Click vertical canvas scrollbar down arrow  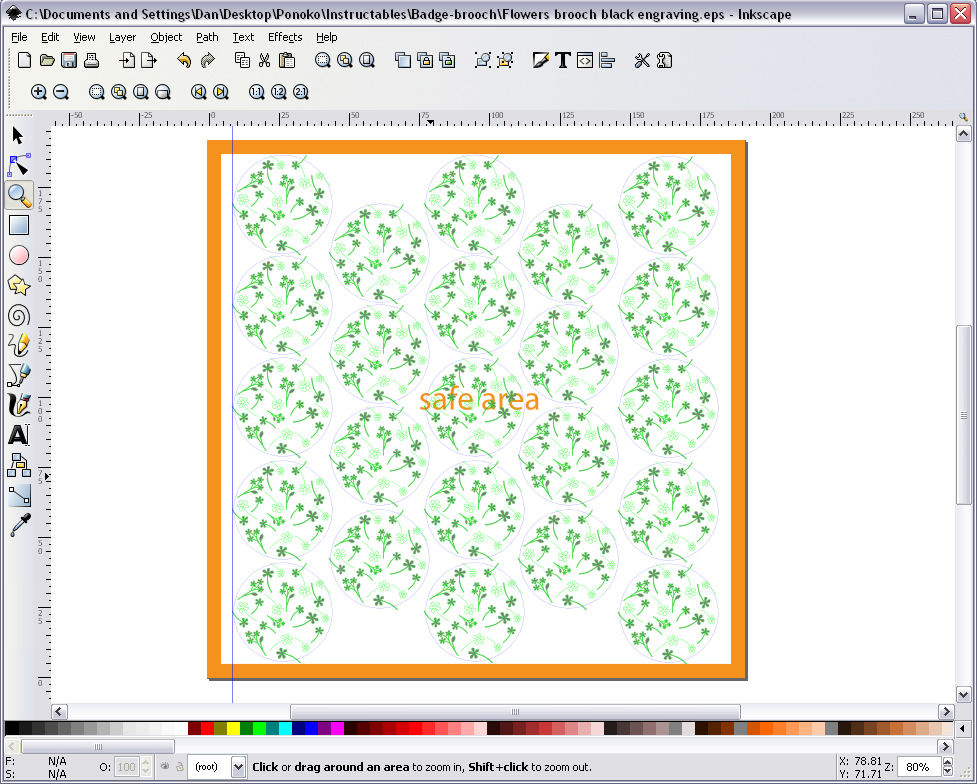point(963,694)
